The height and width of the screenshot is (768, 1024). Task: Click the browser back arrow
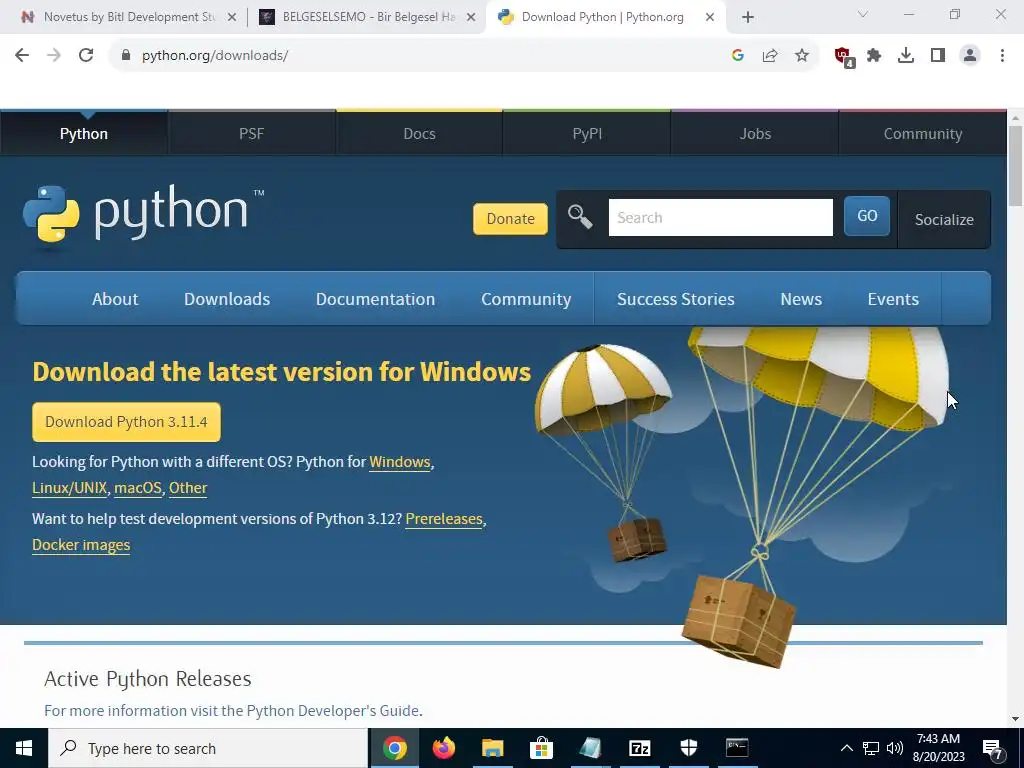(x=22, y=55)
